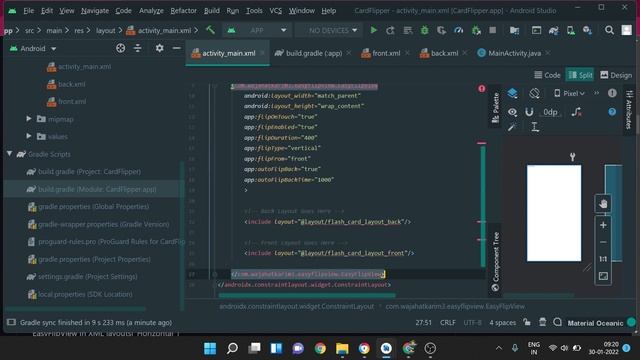
Task: Run the app with green play button
Action: point(373,30)
